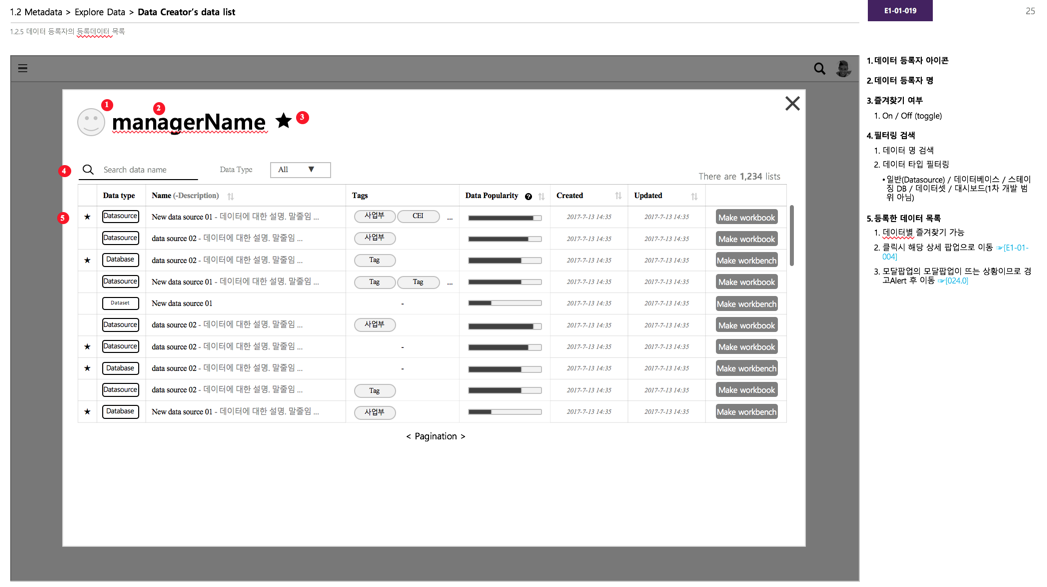Click the first Tag chip in the two-Tag row
The image size is (1047, 587).
(x=375, y=282)
